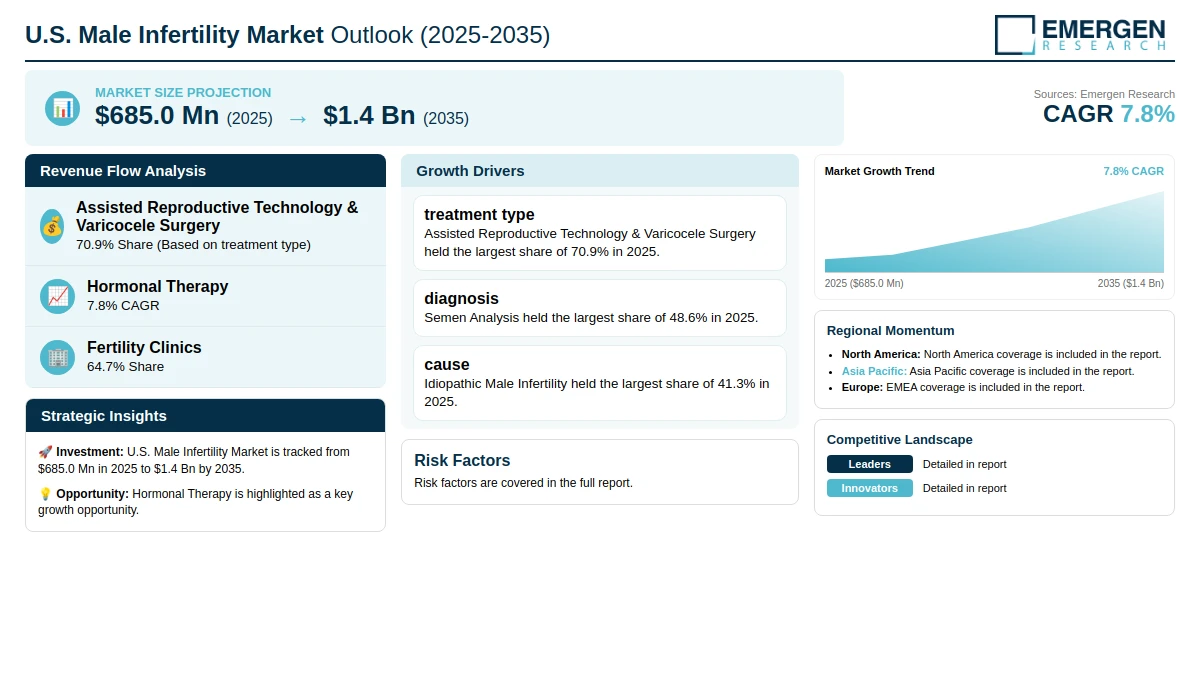Click the building icon beside Fertility Clinics

[x=57, y=357]
